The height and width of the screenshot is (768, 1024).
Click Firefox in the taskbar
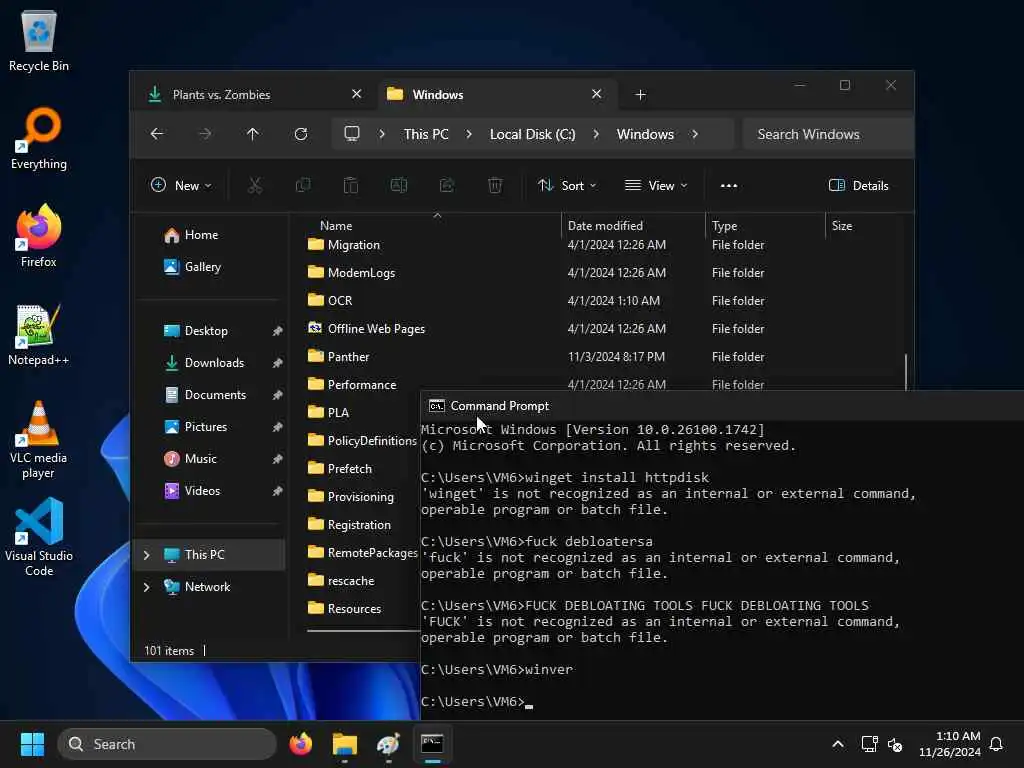[x=301, y=744]
